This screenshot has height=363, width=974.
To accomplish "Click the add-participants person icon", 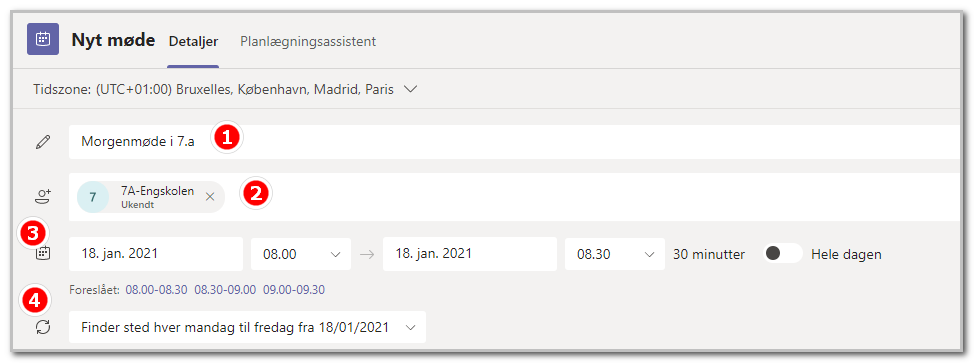I will coord(43,197).
